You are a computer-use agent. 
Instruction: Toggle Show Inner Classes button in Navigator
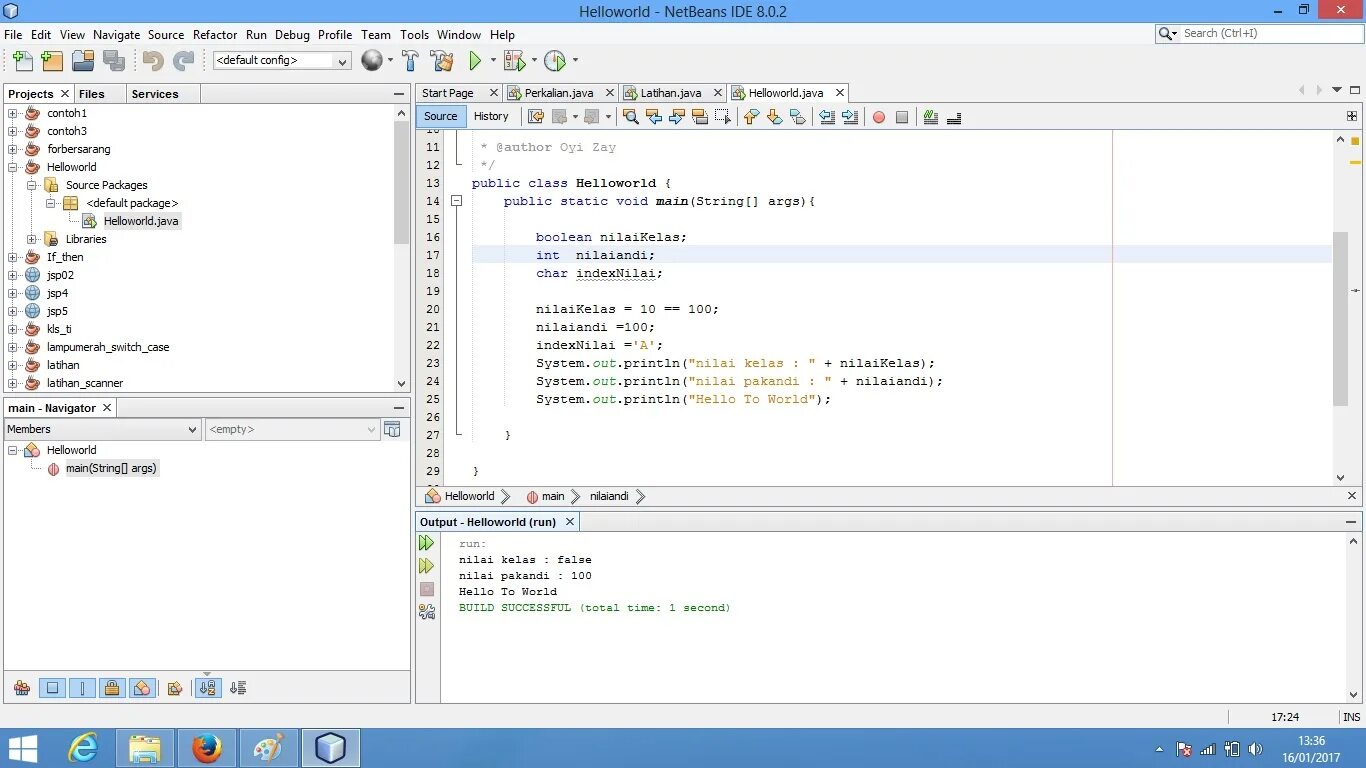pos(141,688)
